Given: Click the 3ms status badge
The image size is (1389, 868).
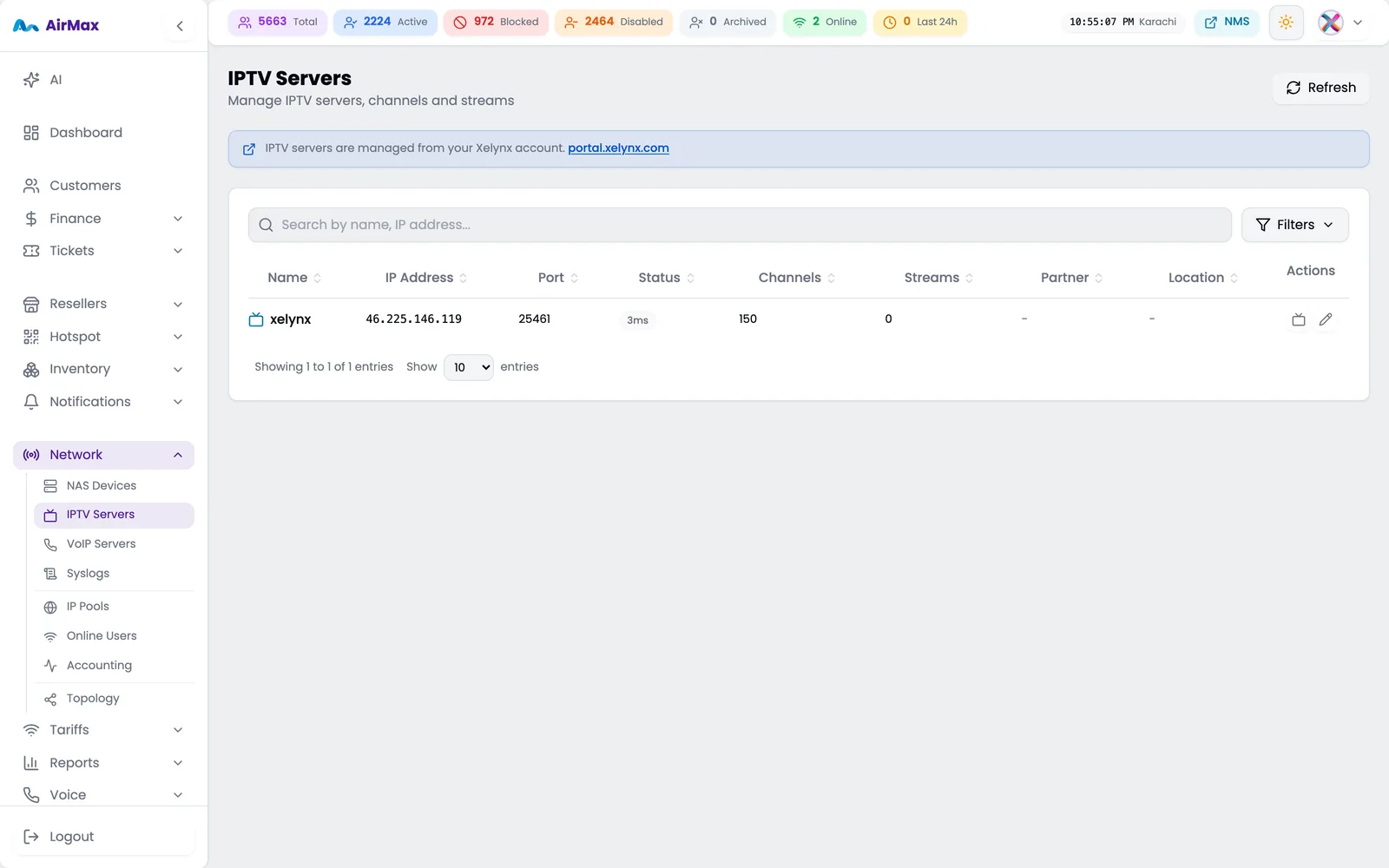Looking at the screenshot, I should click(637, 320).
